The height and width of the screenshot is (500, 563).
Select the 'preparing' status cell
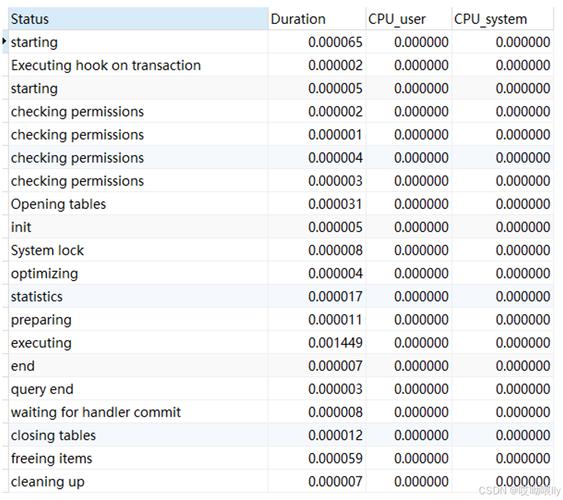point(138,320)
